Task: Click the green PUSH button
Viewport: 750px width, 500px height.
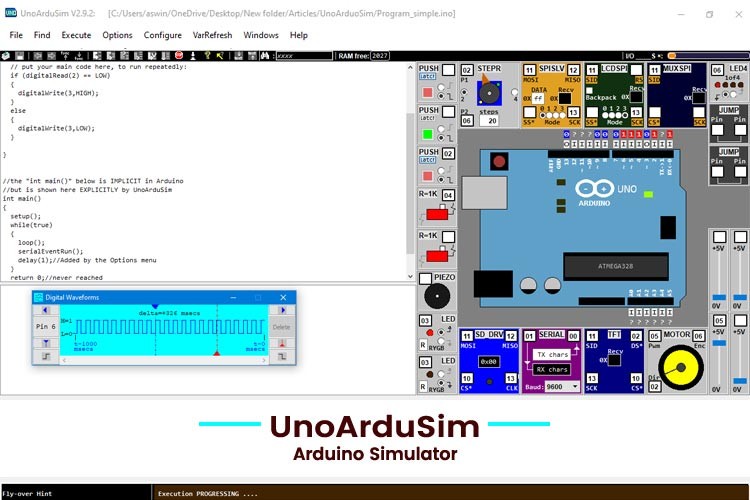Action: [x=428, y=134]
